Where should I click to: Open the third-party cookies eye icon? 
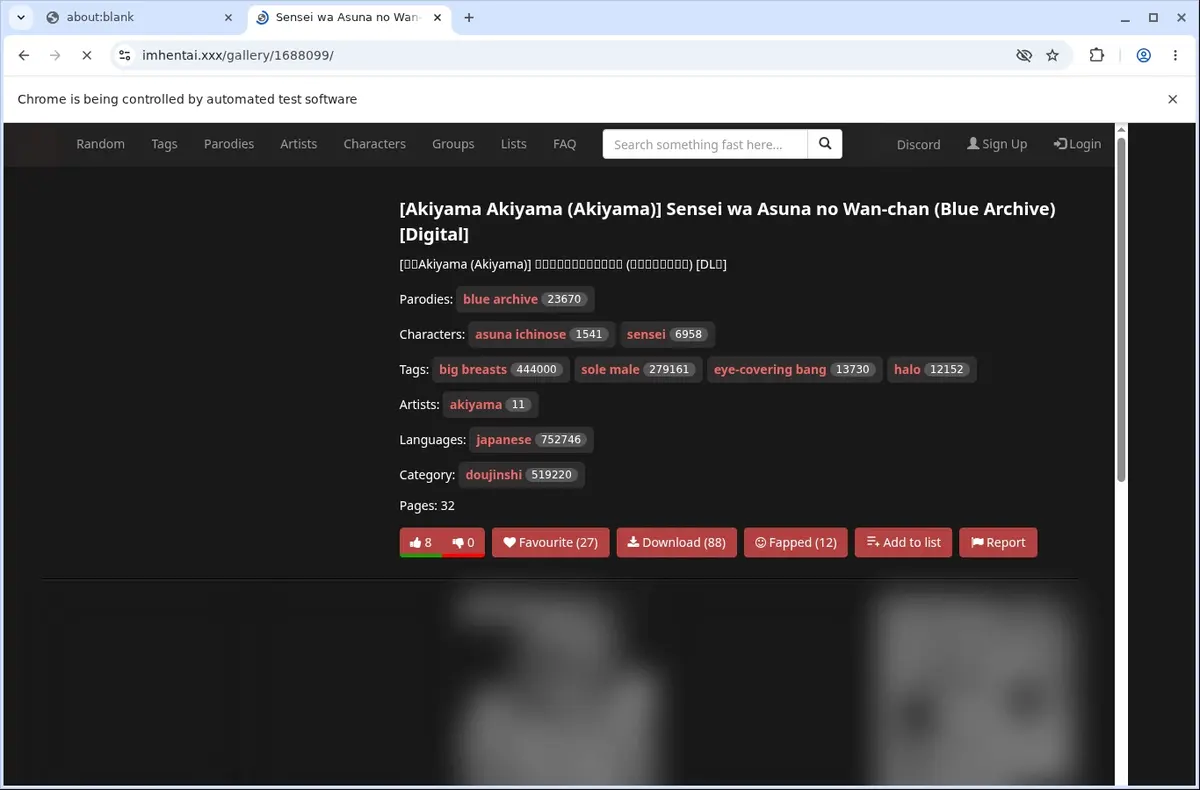1023,56
